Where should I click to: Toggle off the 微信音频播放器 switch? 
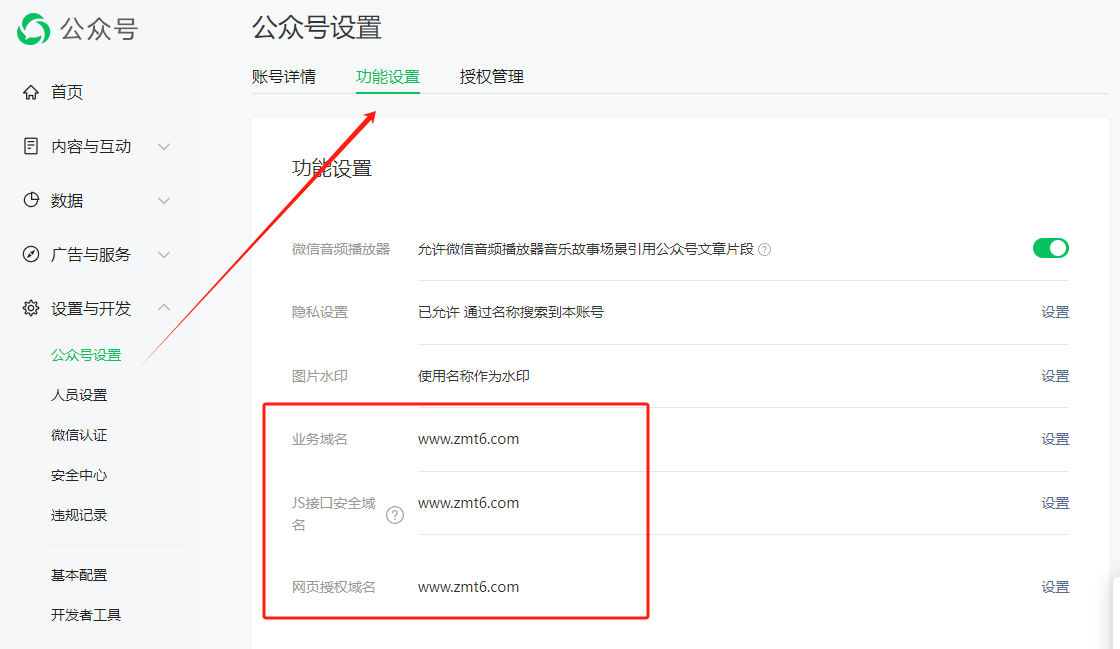pos(1051,248)
